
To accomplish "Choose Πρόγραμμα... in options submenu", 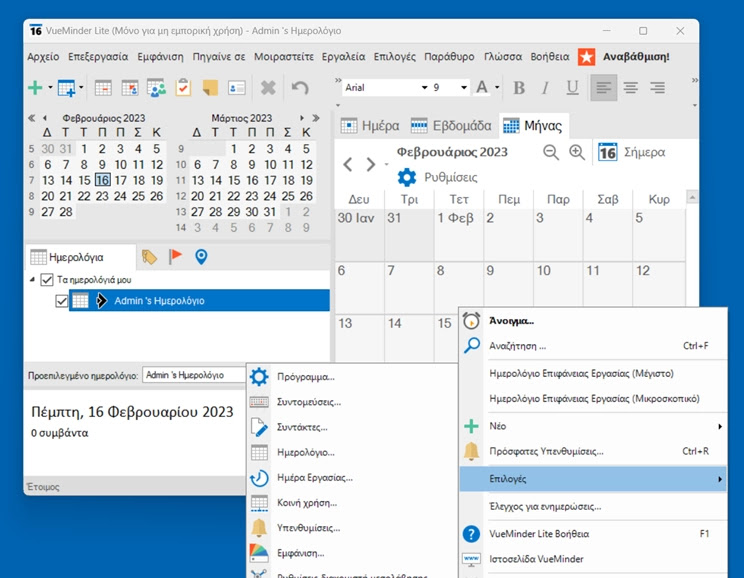I will coord(352,377).
